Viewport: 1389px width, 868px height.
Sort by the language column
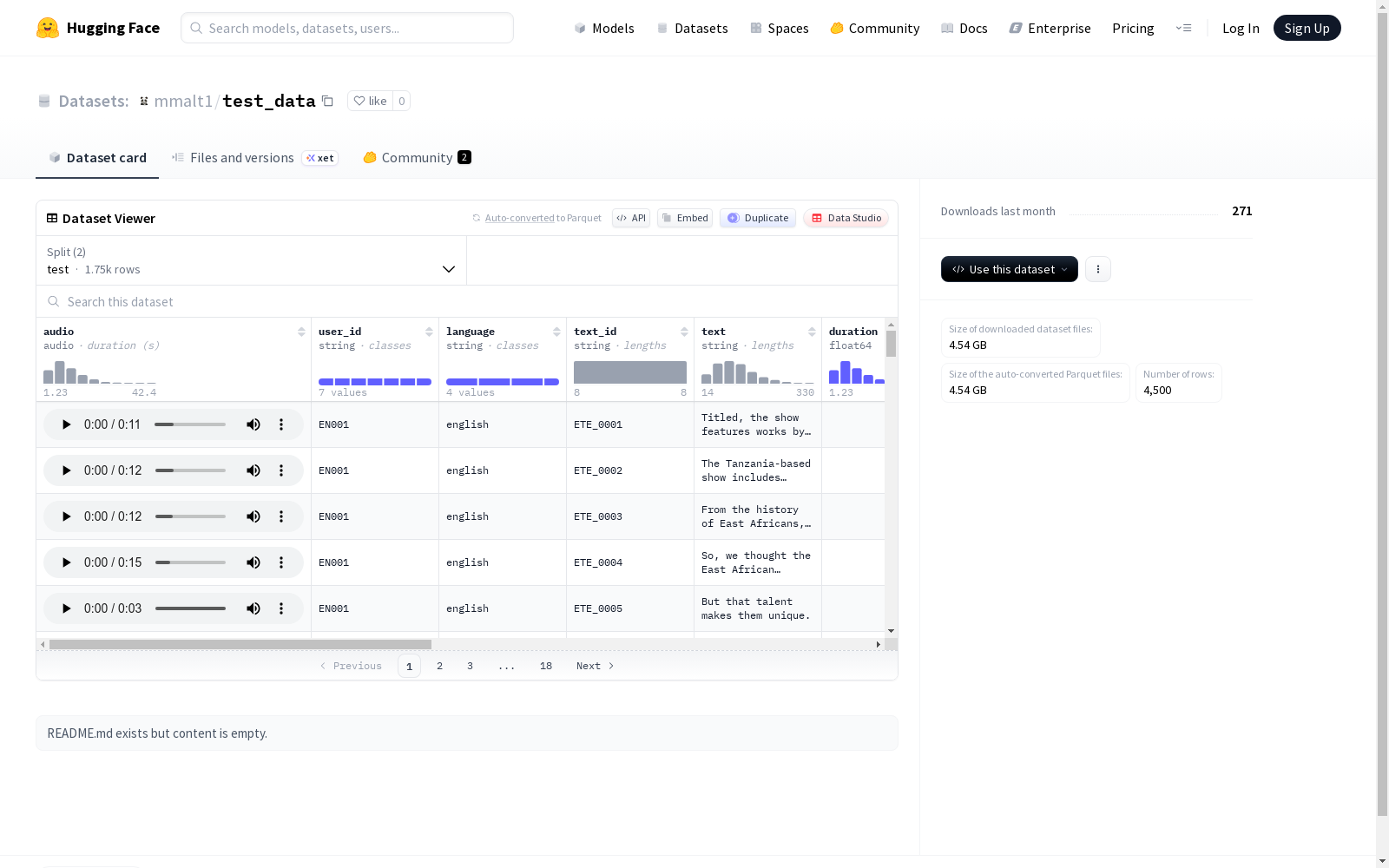pos(556,332)
